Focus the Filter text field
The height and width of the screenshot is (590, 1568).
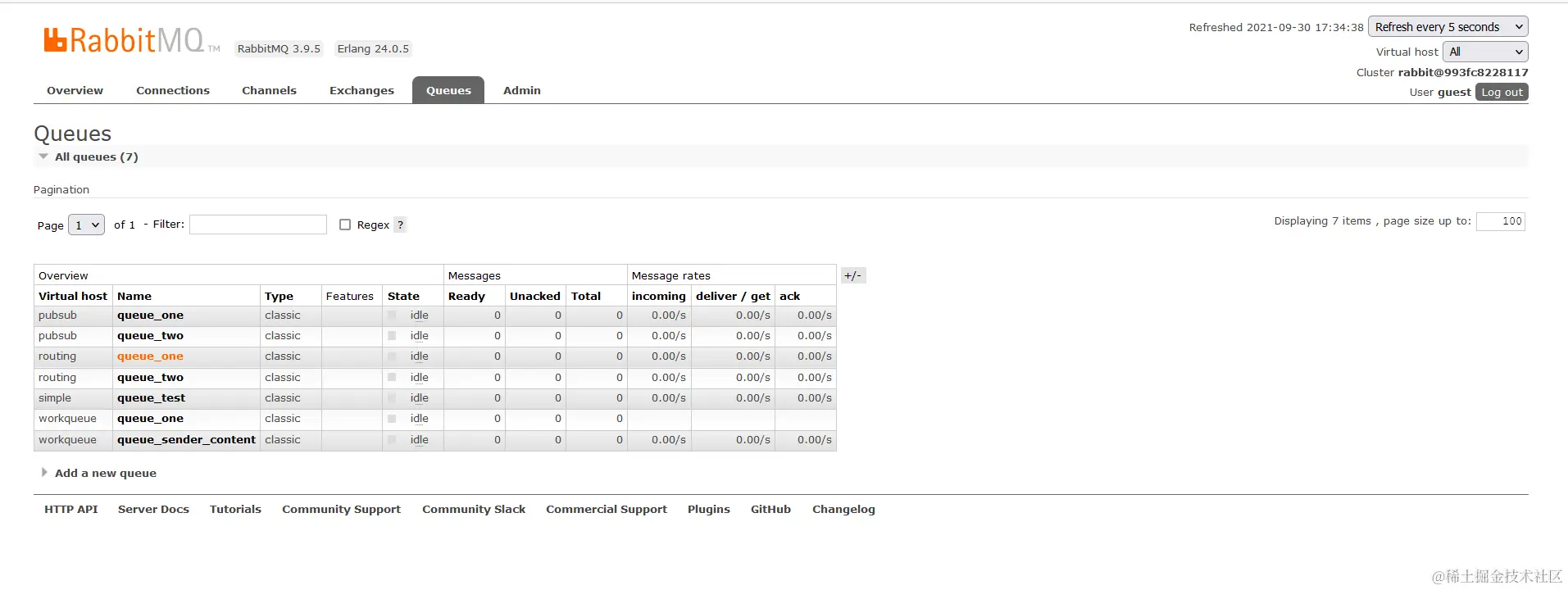[x=258, y=225]
